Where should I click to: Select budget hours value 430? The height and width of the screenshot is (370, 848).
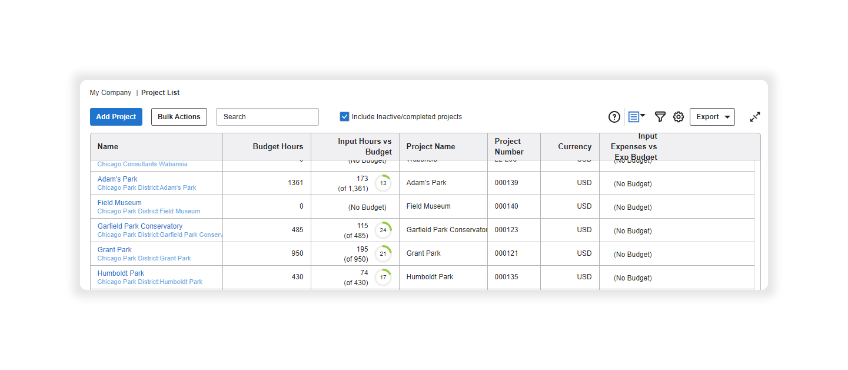[x=297, y=277]
